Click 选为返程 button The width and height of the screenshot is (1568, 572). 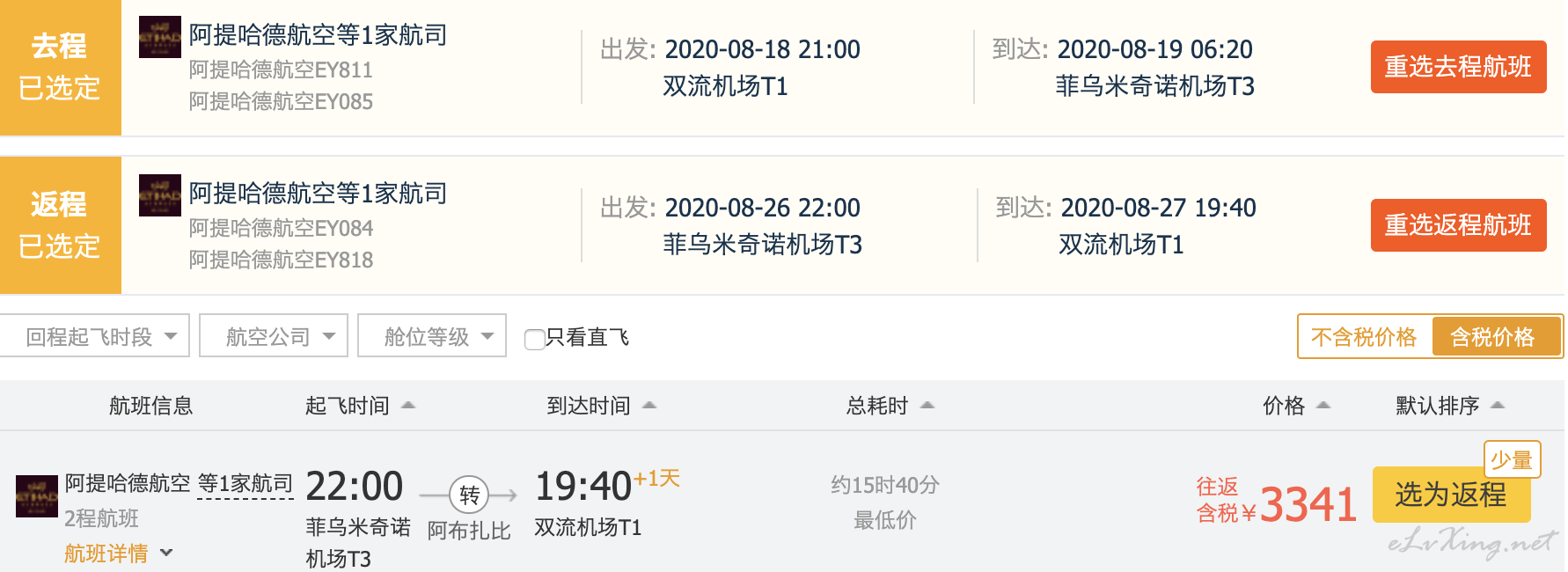[x=1451, y=495]
